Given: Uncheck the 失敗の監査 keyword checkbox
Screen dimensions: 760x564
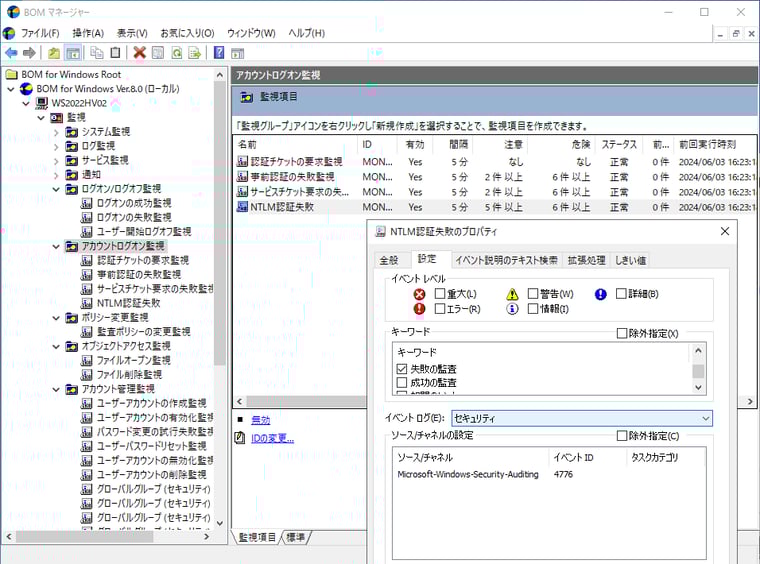Looking at the screenshot, I should (x=402, y=369).
